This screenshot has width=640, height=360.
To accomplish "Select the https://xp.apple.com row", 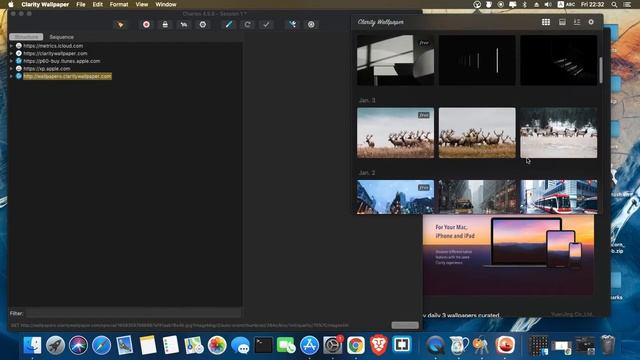I will [47, 69].
